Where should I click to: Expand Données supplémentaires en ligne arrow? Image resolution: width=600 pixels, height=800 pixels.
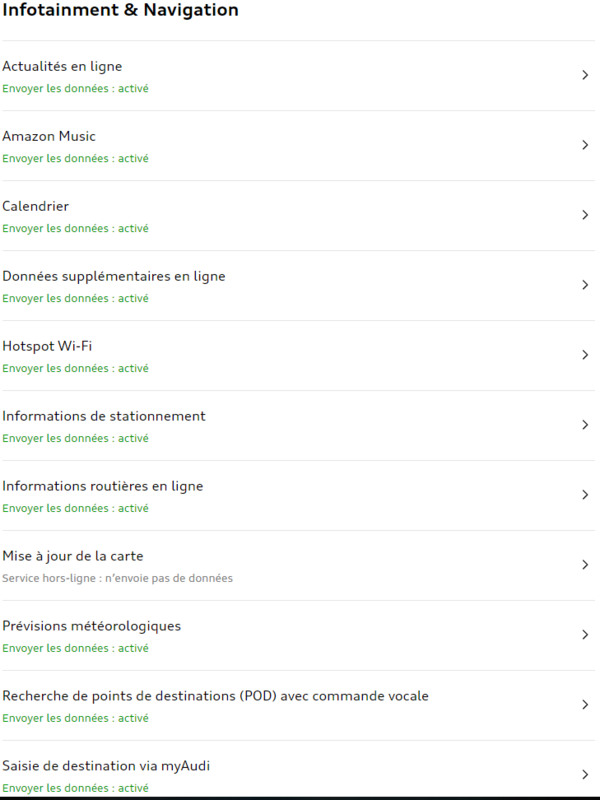click(585, 285)
